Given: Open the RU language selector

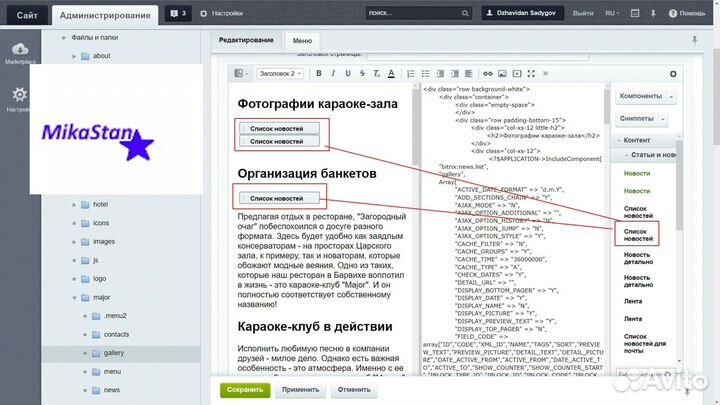Looking at the screenshot, I should (612, 13).
